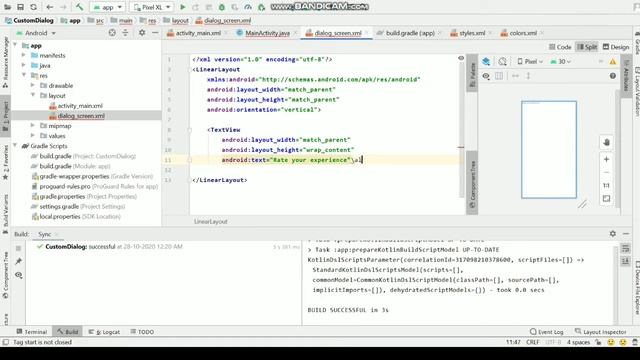Viewport: 640px width, 360px height.
Task: Open the Pixel XL device dropdown
Action: click(x=151, y=7)
